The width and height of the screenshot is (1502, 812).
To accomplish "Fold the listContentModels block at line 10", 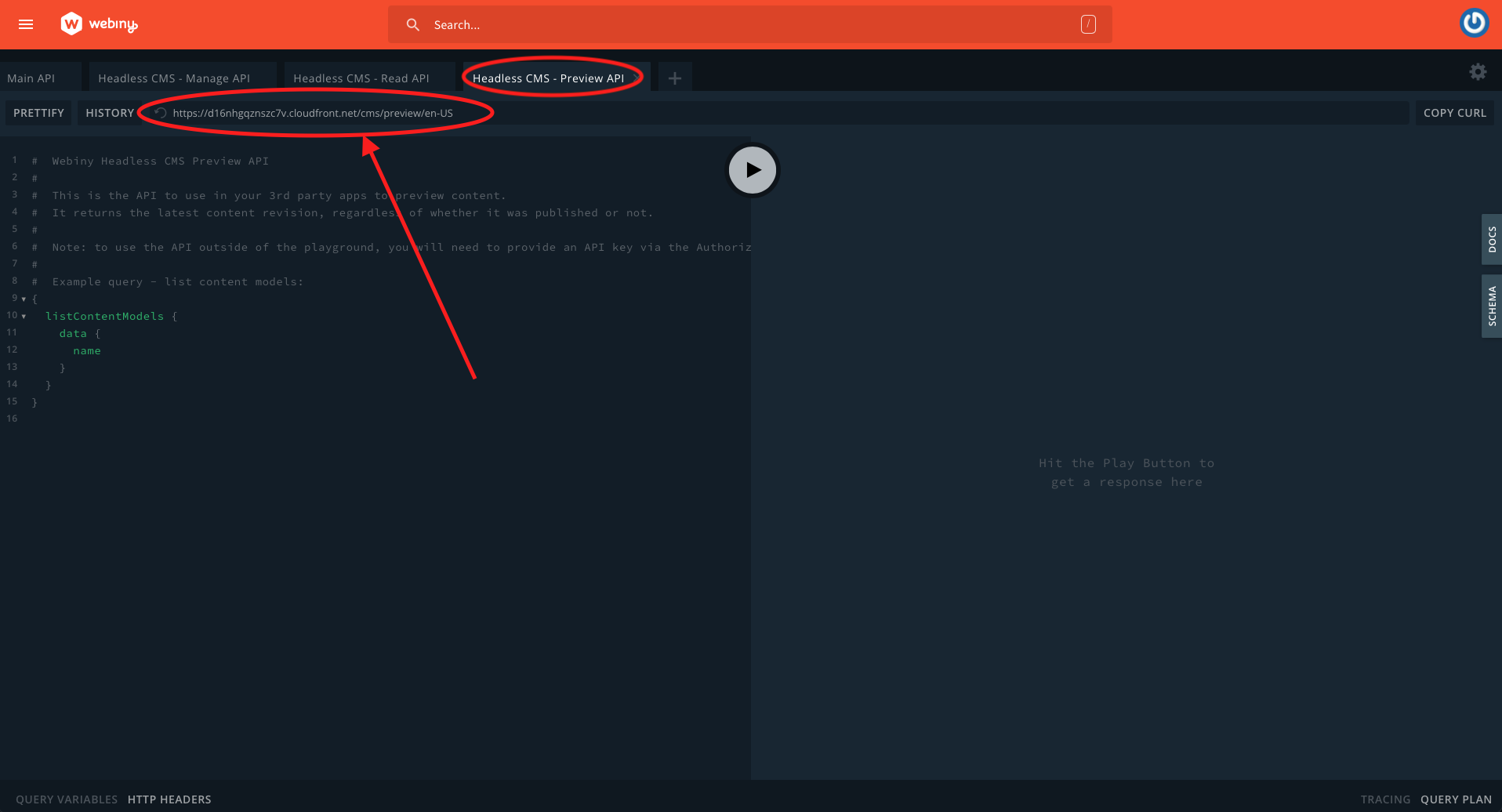I will click(24, 317).
